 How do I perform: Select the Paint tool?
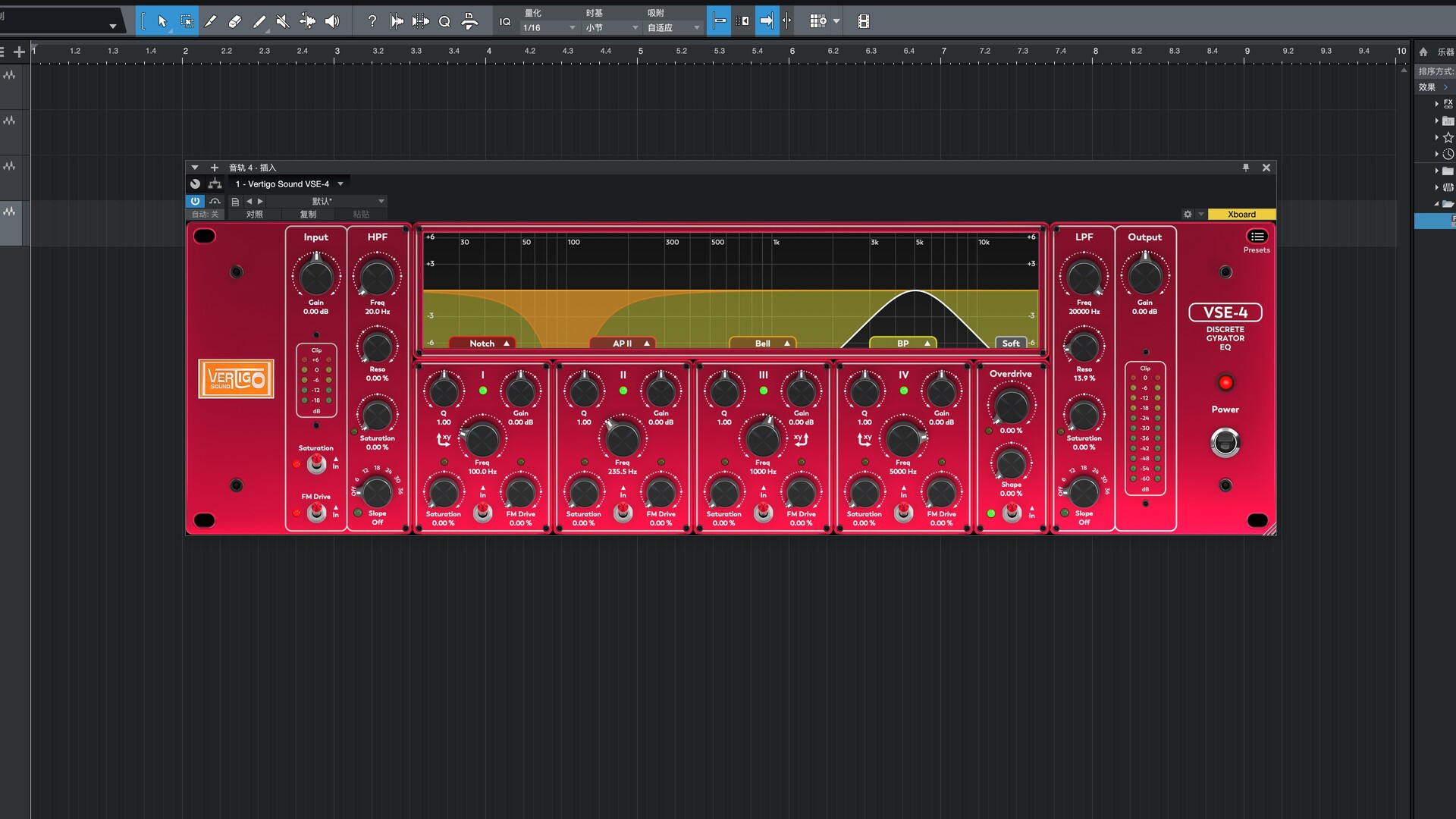click(259, 21)
